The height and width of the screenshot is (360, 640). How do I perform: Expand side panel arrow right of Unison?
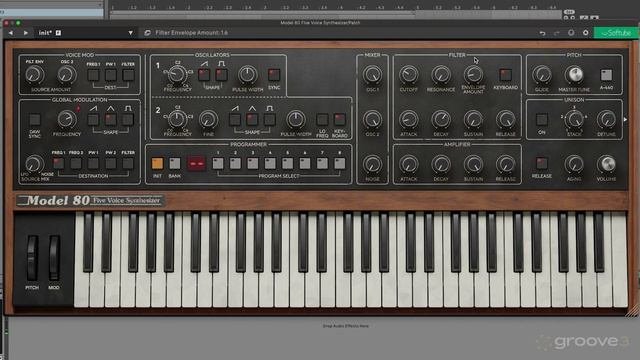click(625, 120)
